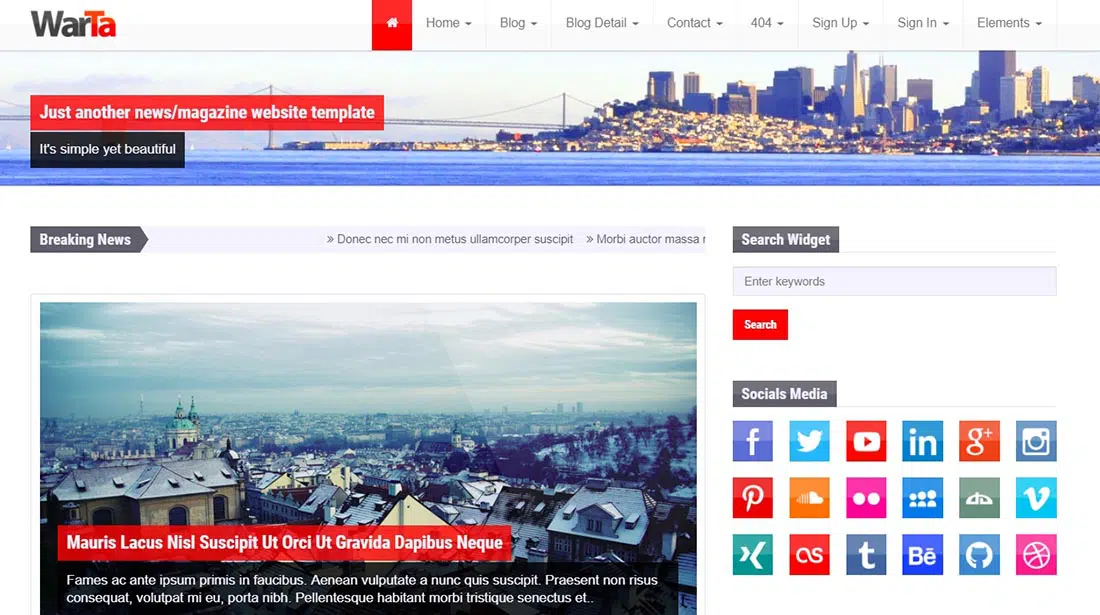
Task: Click the SoundCloud social icon
Action: pyautogui.click(x=809, y=498)
